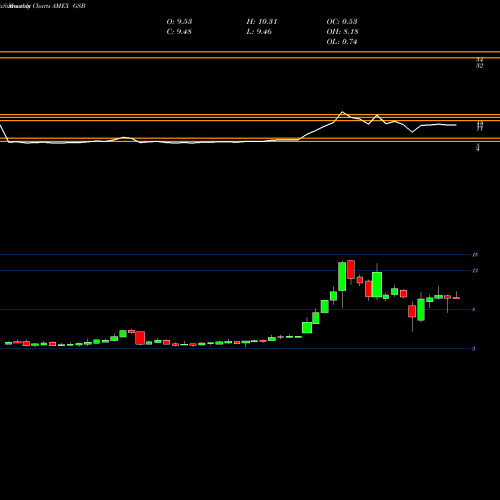Click the 'OH: 8.18' reading
This screenshot has height=500, width=500.
click(x=342, y=32)
